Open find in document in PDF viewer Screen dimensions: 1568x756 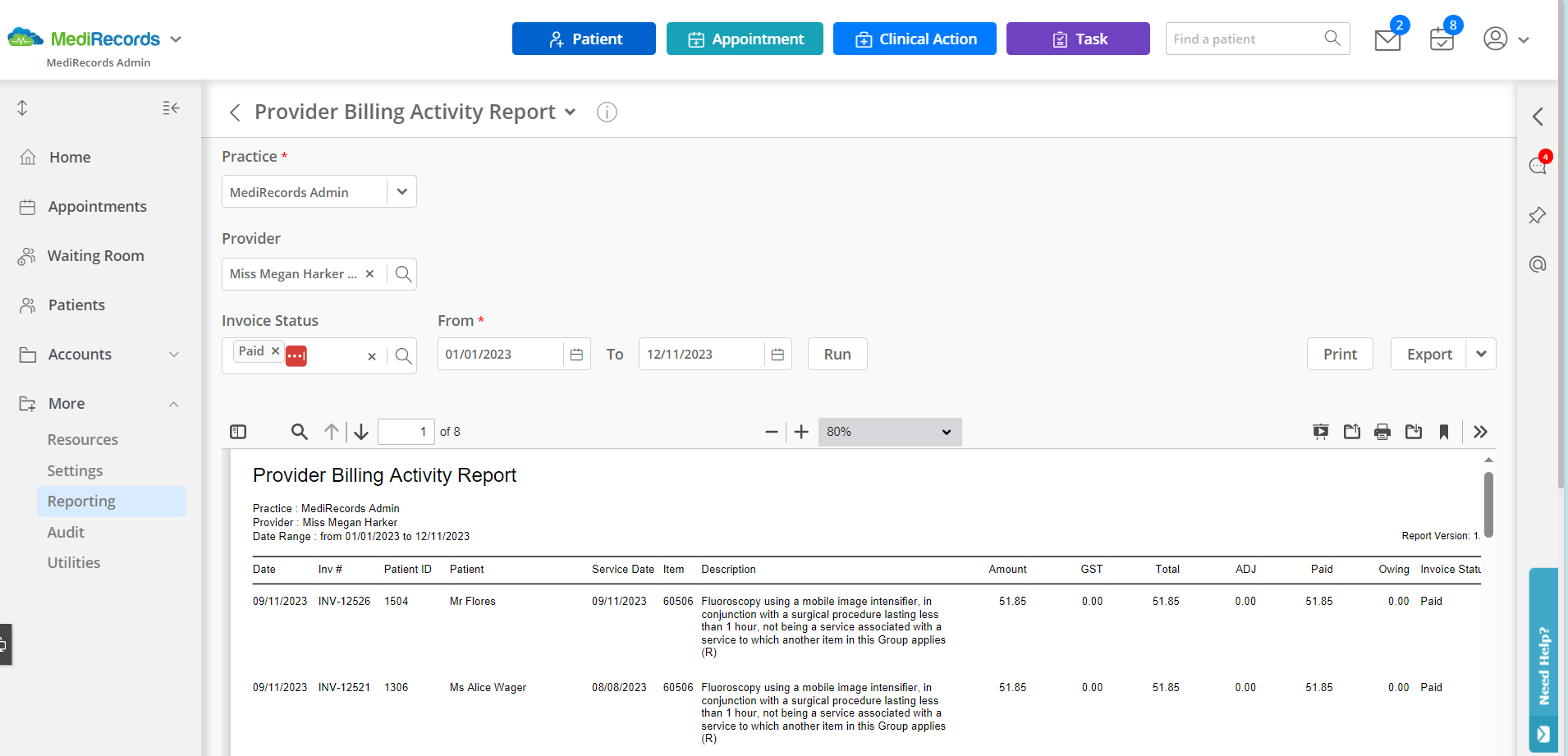[x=300, y=432]
